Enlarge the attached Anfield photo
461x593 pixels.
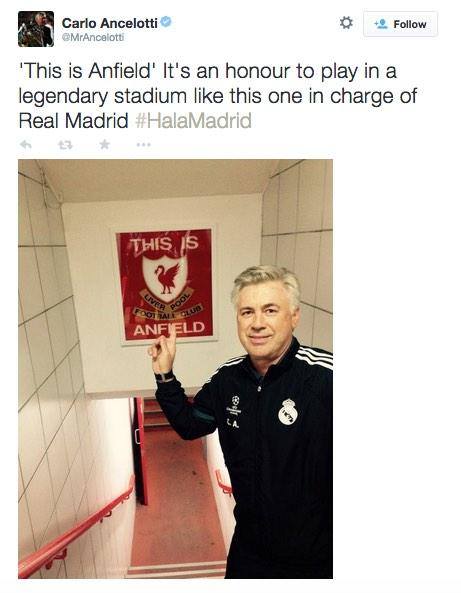click(175, 369)
